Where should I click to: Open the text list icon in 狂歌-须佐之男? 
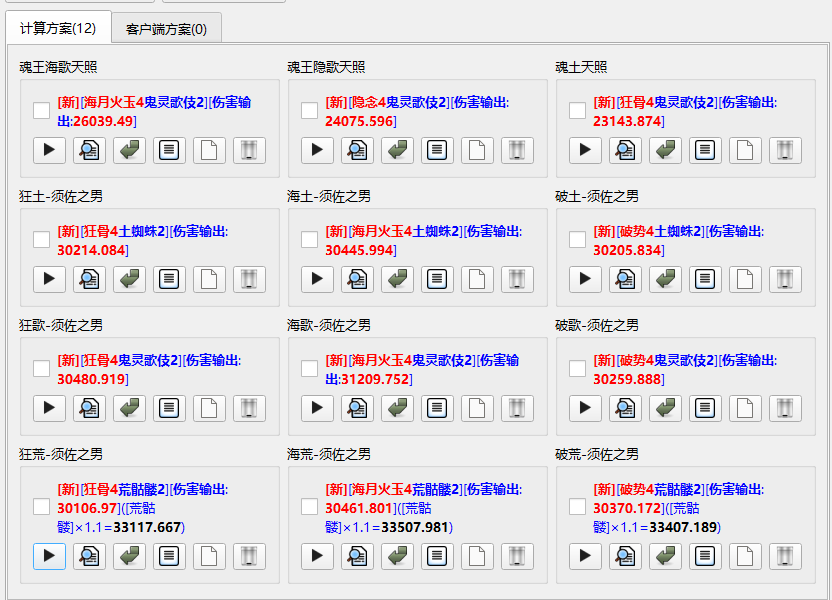click(x=169, y=408)
